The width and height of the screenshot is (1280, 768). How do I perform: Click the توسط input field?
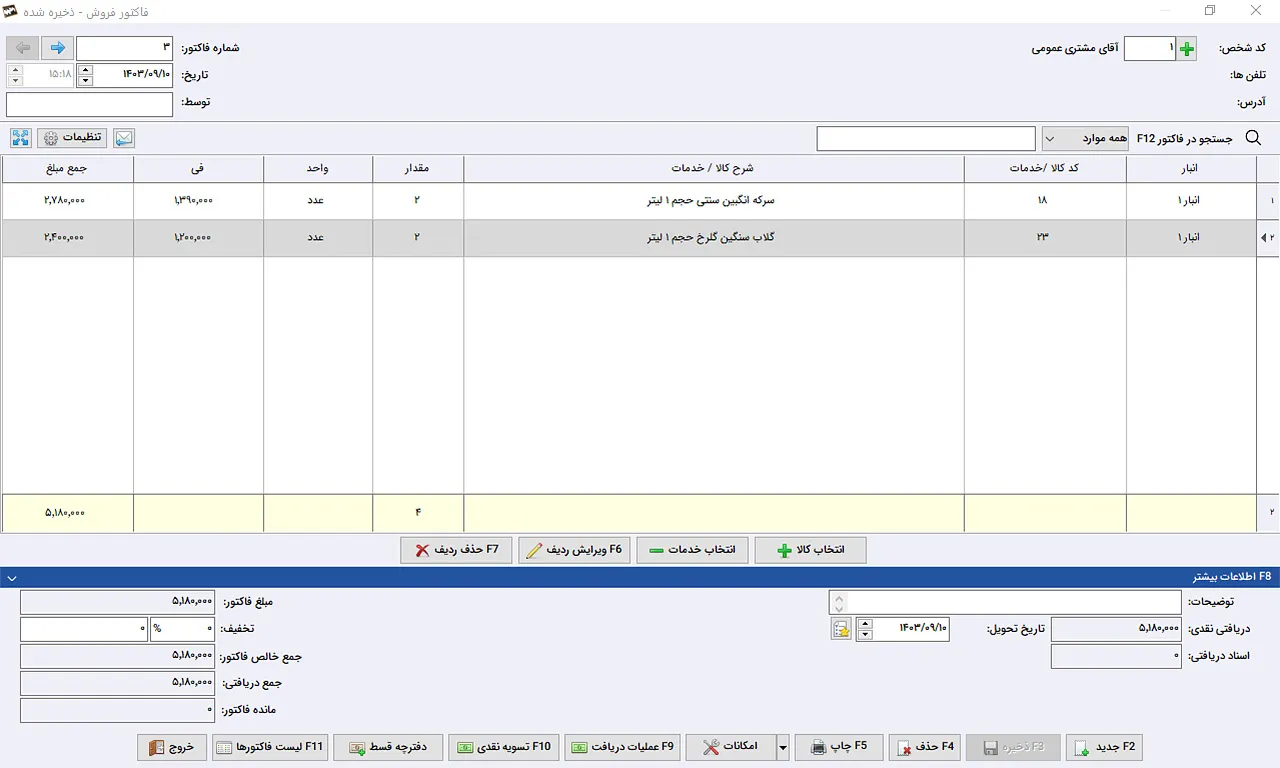89,104
